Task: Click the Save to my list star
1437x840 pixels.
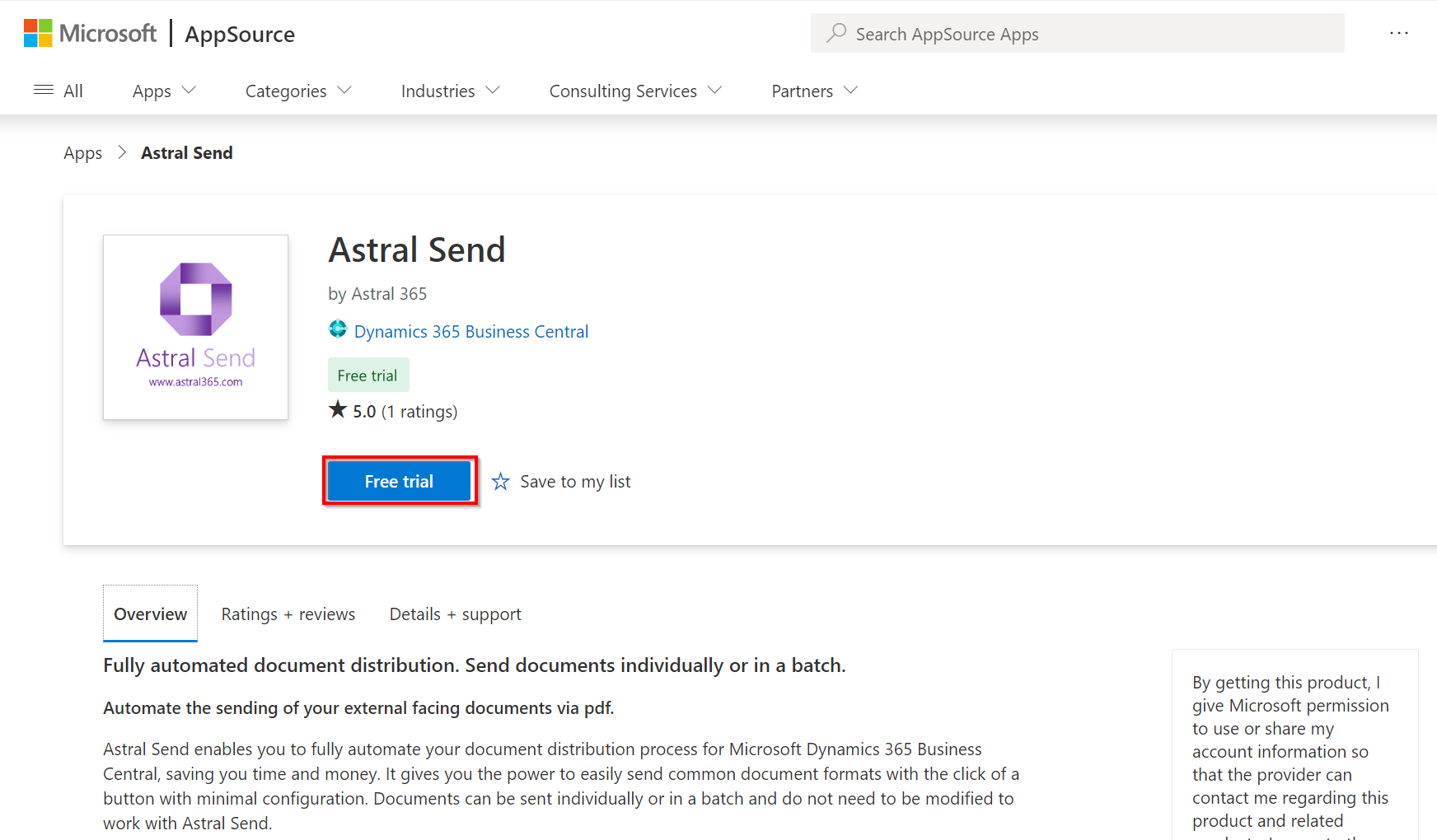Action: (501, 482)
